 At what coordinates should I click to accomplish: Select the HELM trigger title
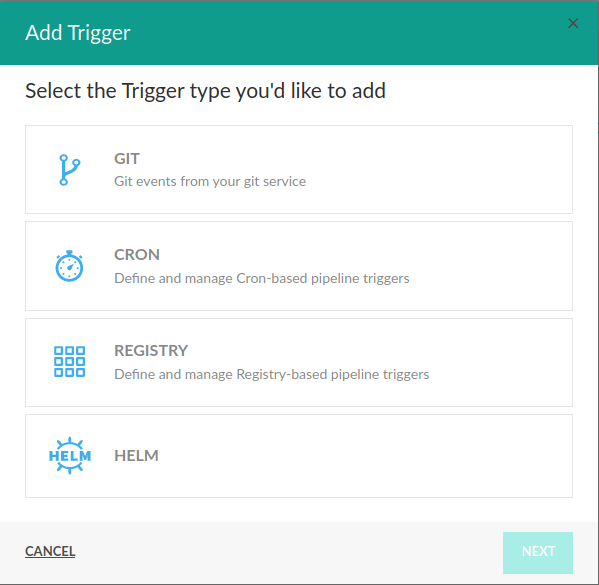pos(136,455)
